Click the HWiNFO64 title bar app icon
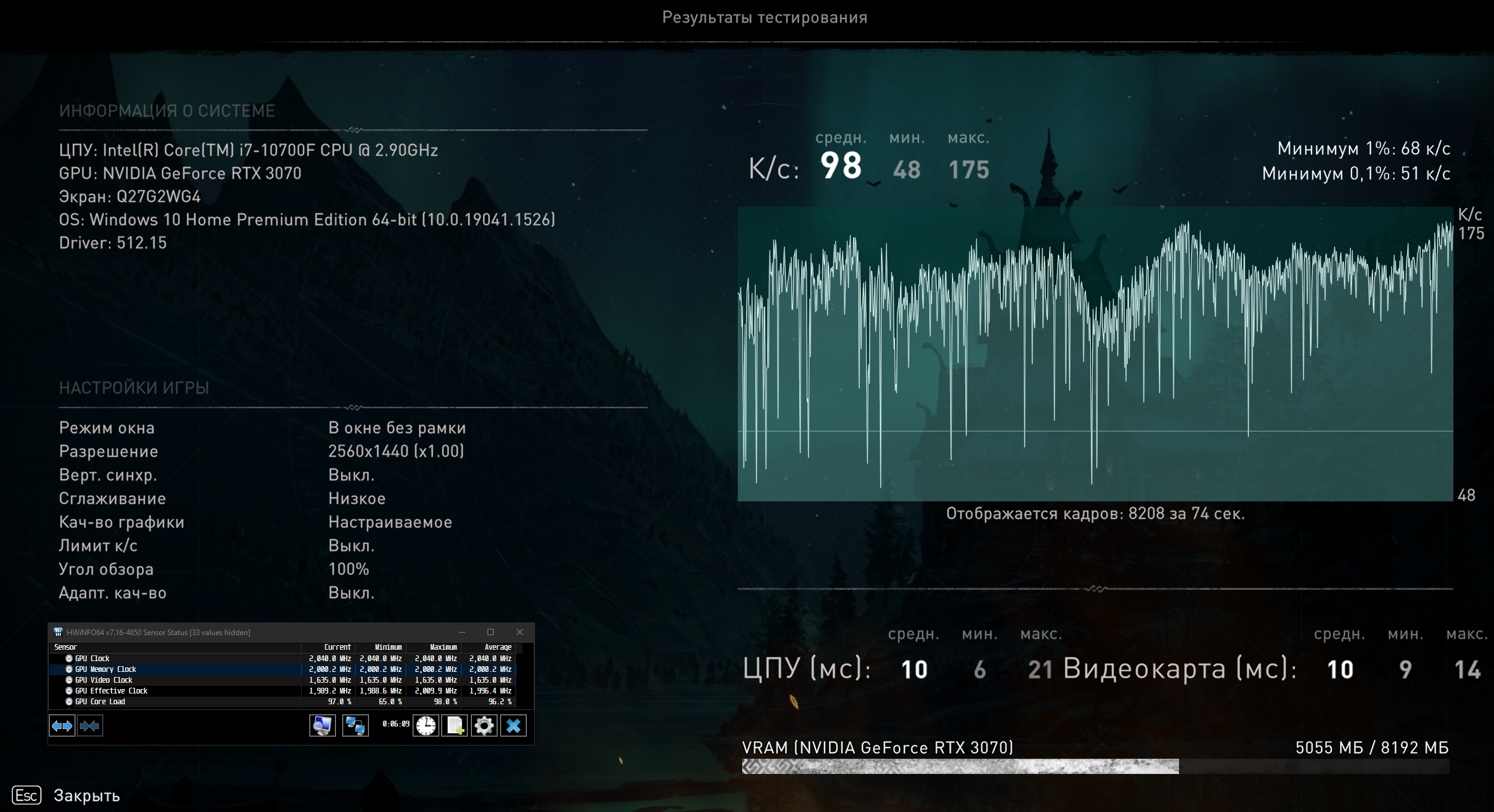Screen dimensions: 1494x812 pos(58,632)
